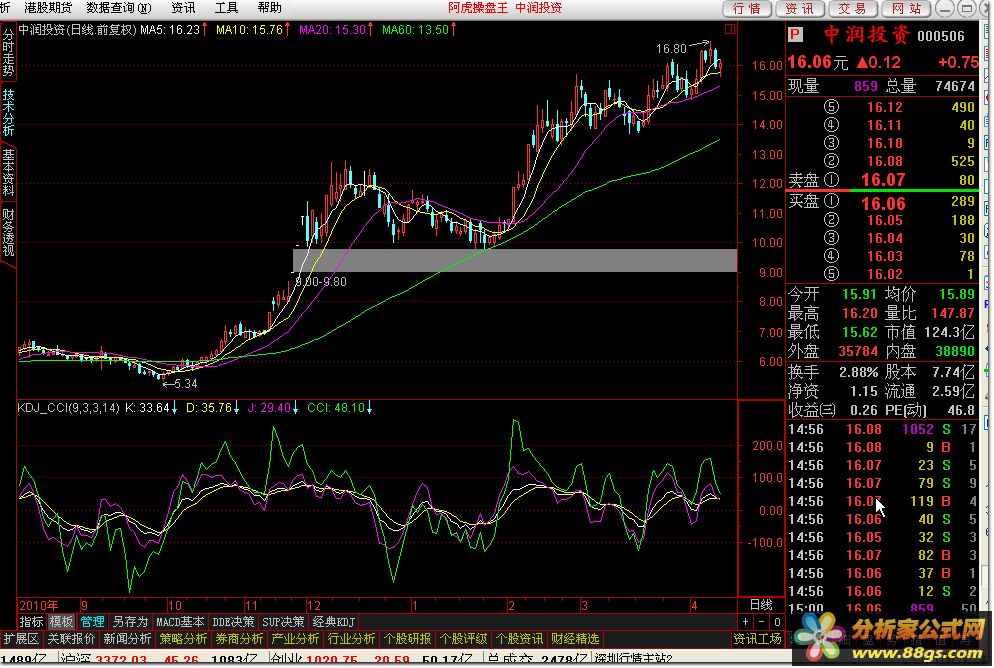Select the MACD基本 indicator template
This screenshot has width=994, height=668.
click(180, 622)
